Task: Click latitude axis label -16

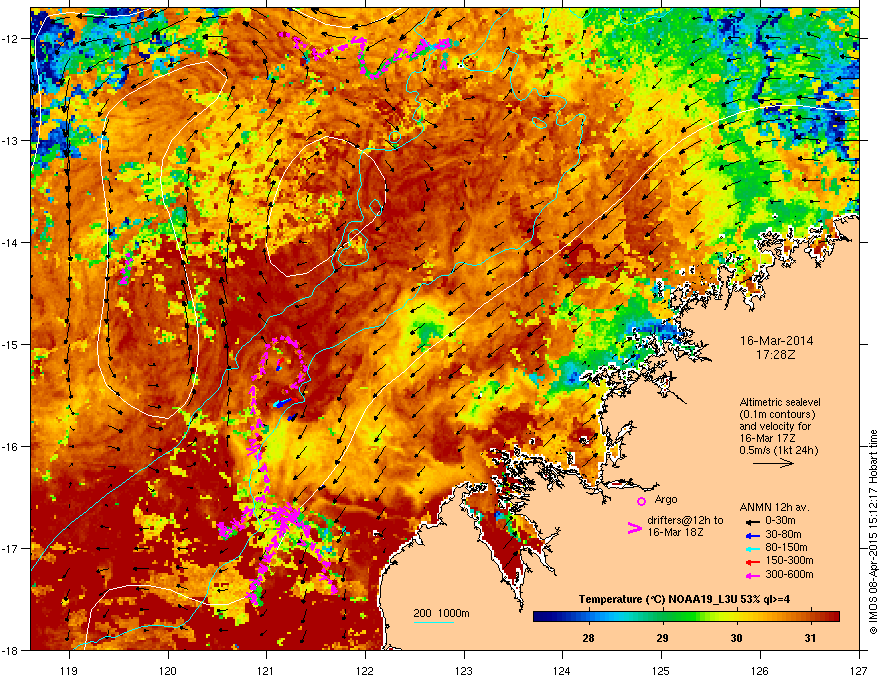Action: pos(10,447)
